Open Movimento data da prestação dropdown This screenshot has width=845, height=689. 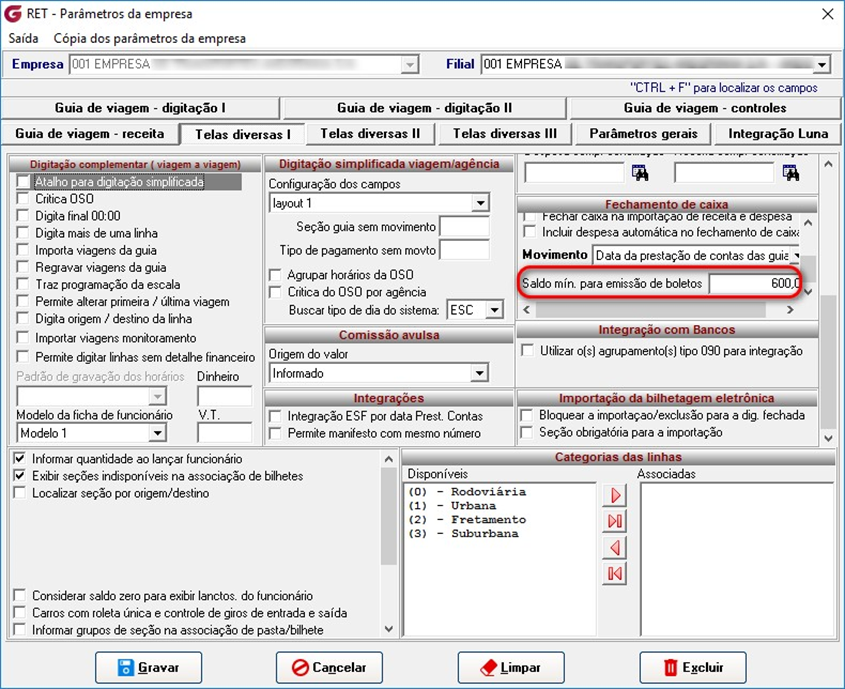point(795,255)
